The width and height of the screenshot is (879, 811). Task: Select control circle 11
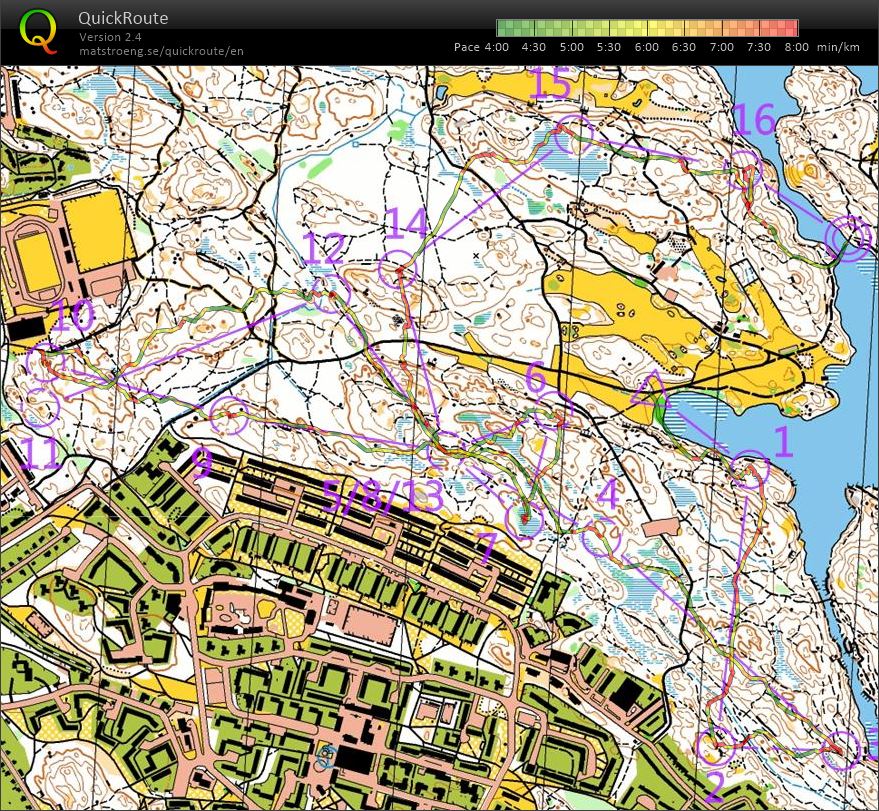click(42, 407)
